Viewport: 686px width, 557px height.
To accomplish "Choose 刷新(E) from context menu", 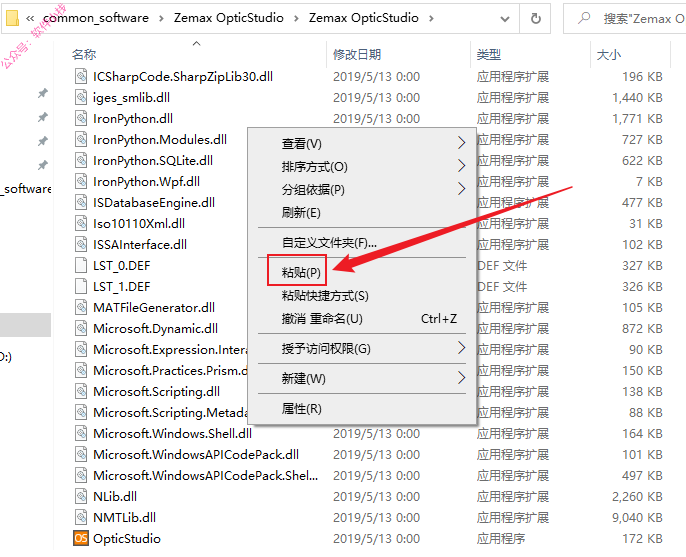I will 301,213.
